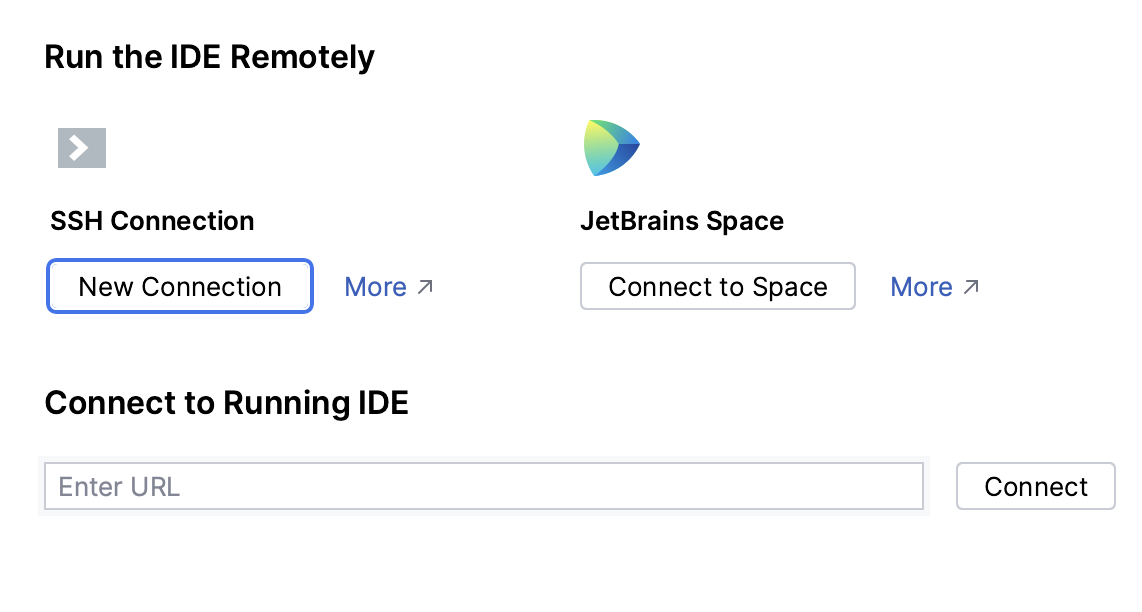Click the Connect to Running IDE section title
The height and width of the screenshot is (612, 1142).
pos(226,403)
